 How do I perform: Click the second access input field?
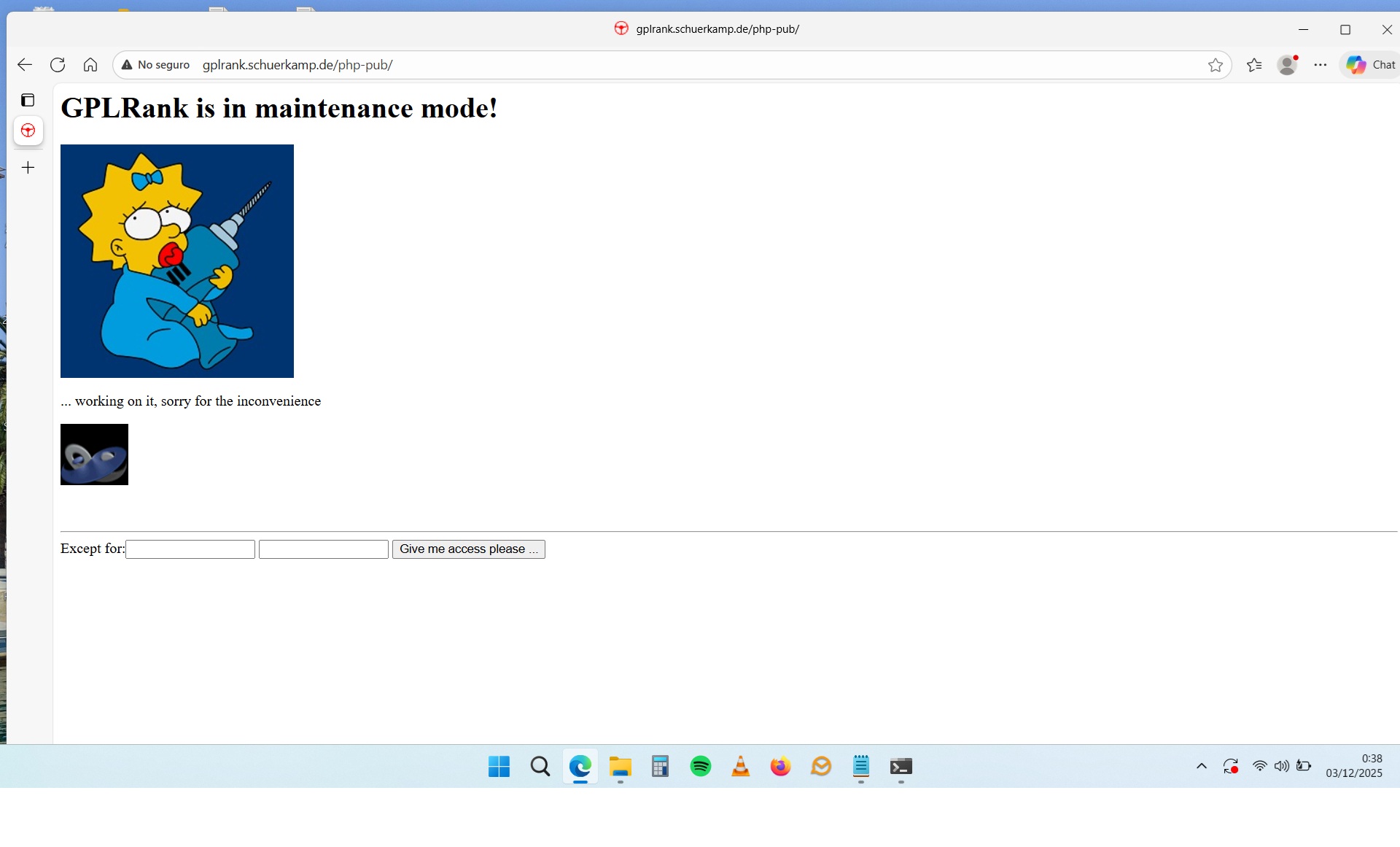[x=324, y=549]
